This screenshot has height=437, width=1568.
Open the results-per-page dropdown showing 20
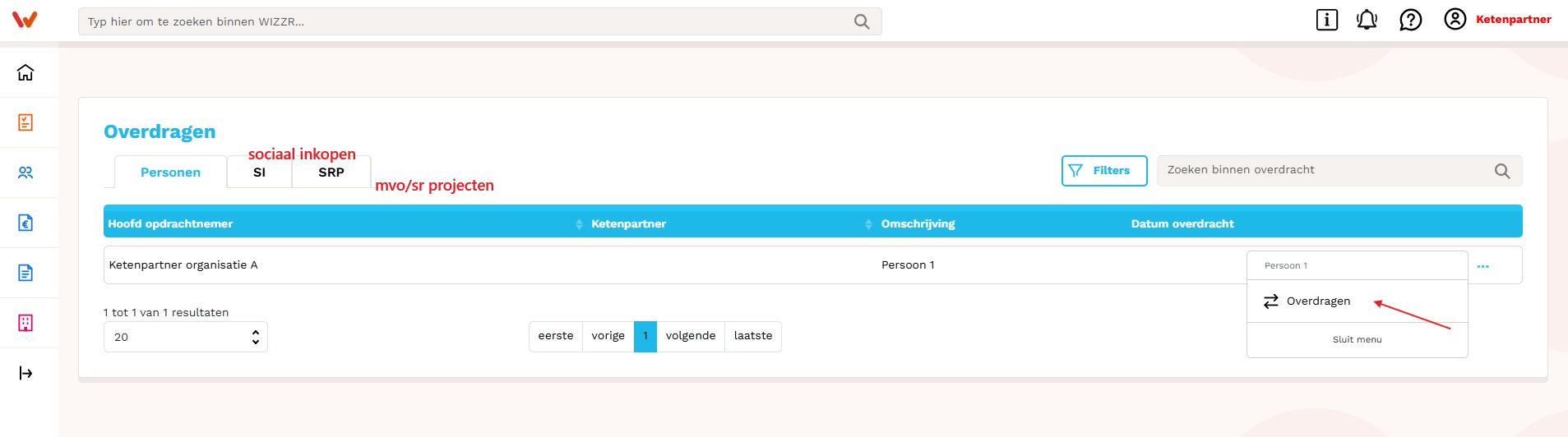(186, 337)
